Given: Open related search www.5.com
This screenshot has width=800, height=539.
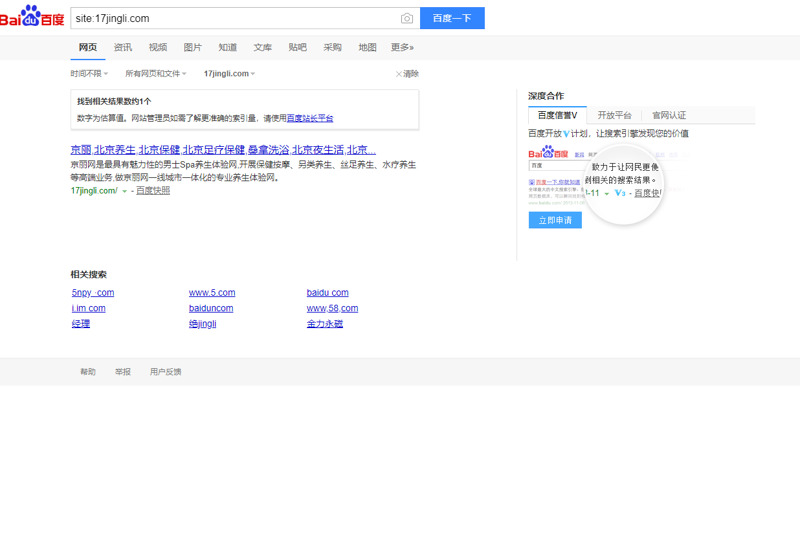Looking at the screenshot, I should pyautogui.click(x=212, y=292).
